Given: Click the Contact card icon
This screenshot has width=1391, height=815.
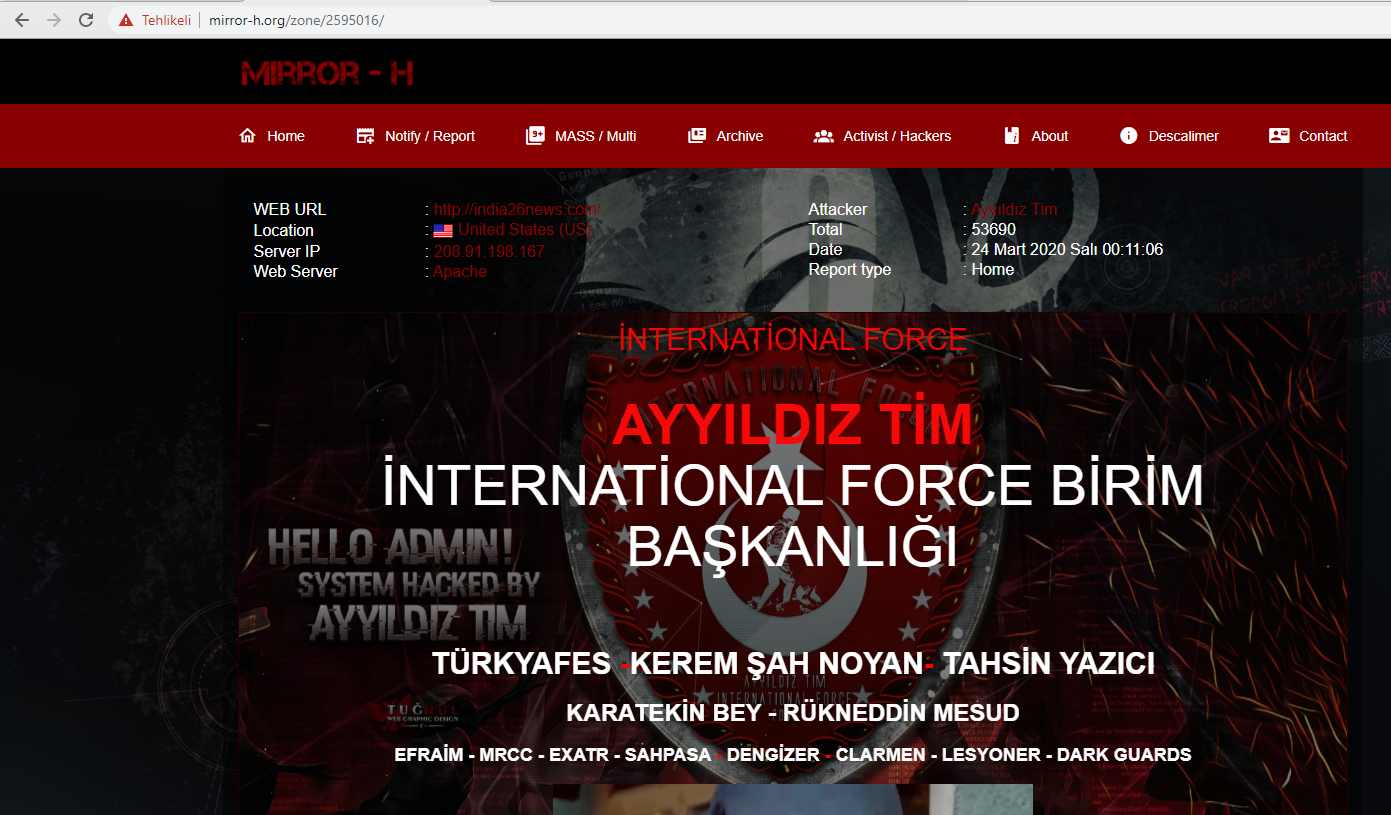Looking at the screenshot, I should coord(1279,136).
